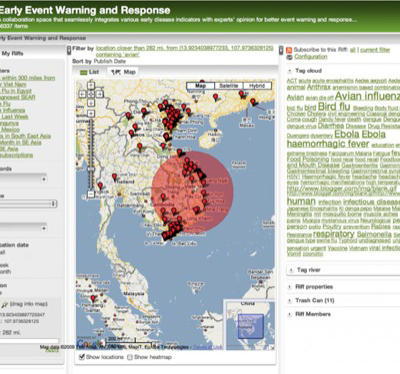Click the 'Diarrhea' tag
This screenshot has height=374, width=400.
[330, 126]
